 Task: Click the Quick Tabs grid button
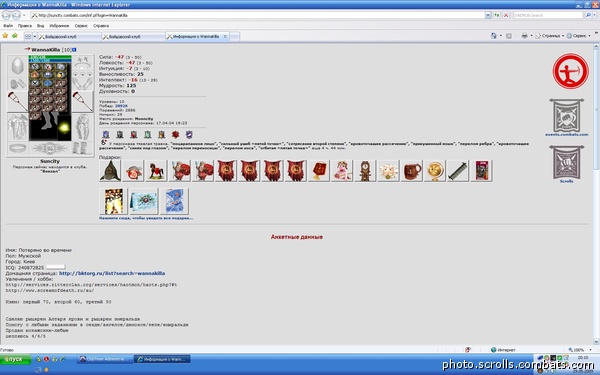click(x=28, y=36)
